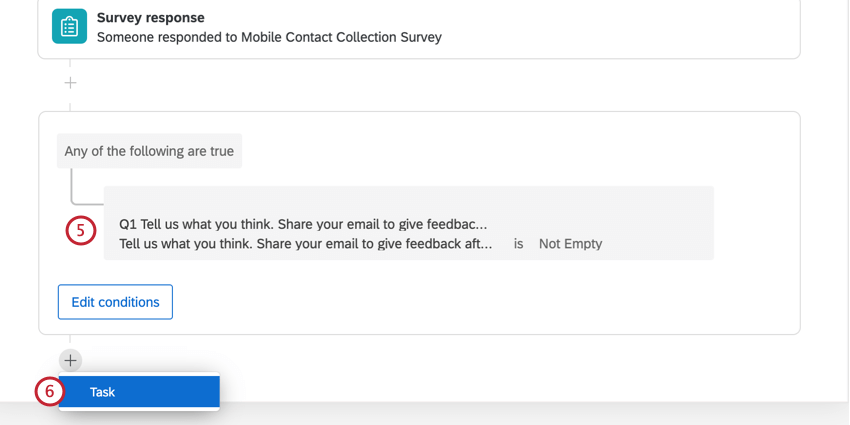This screenshot has height=425, width=850.
Task: Click the 'is' operator in the condition
Action: [519, 244]
